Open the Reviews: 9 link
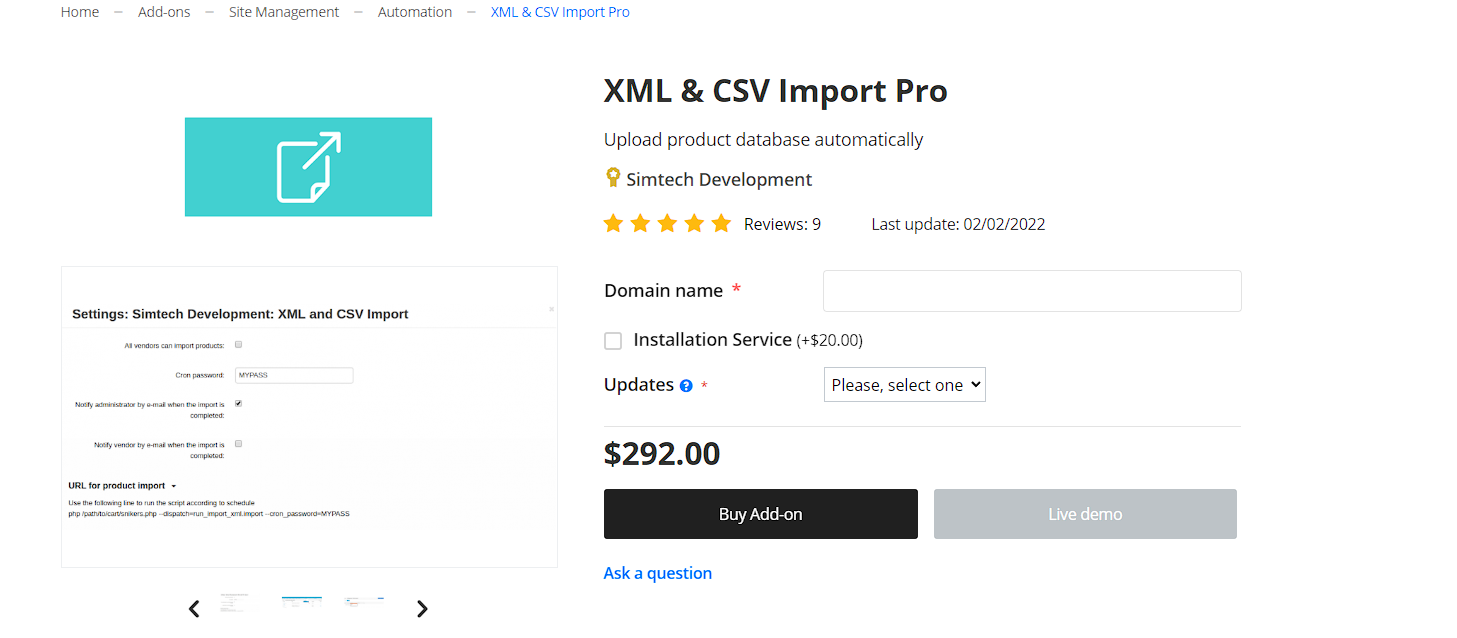 782,224
